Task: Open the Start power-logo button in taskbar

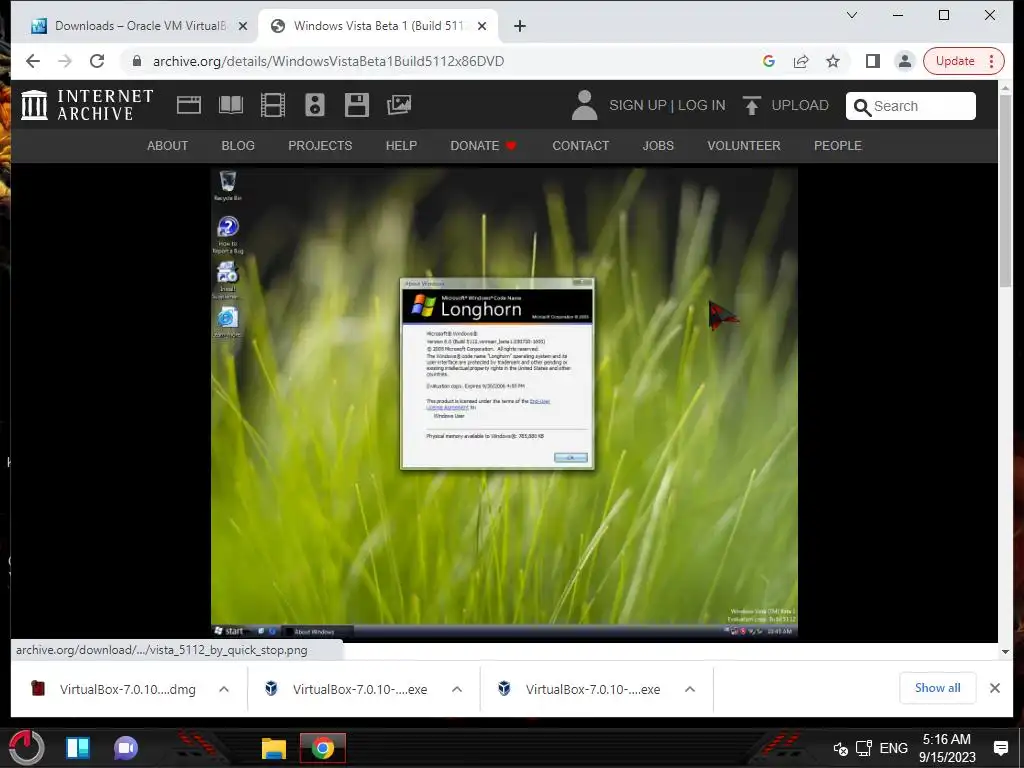Action: coord(26,747)
